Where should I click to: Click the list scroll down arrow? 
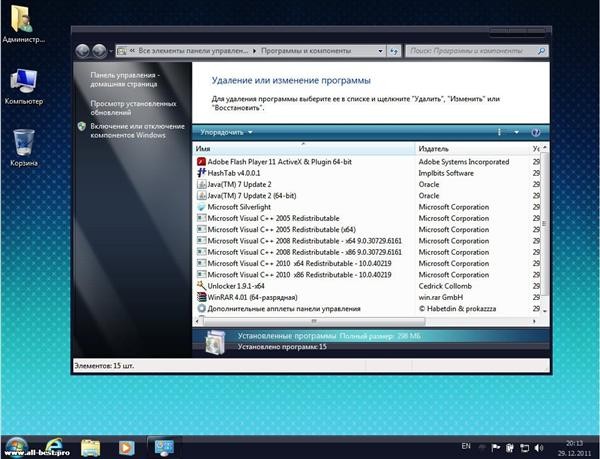pos(545,311)
